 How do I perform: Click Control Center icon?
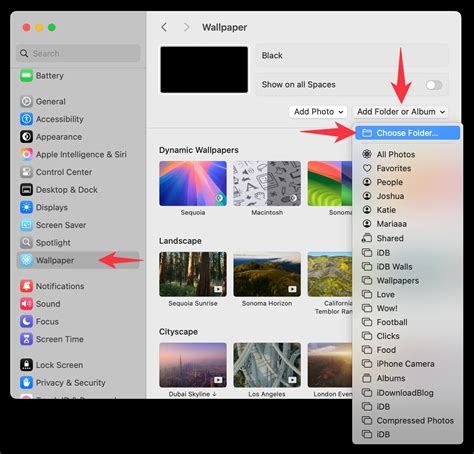[26, 172]
